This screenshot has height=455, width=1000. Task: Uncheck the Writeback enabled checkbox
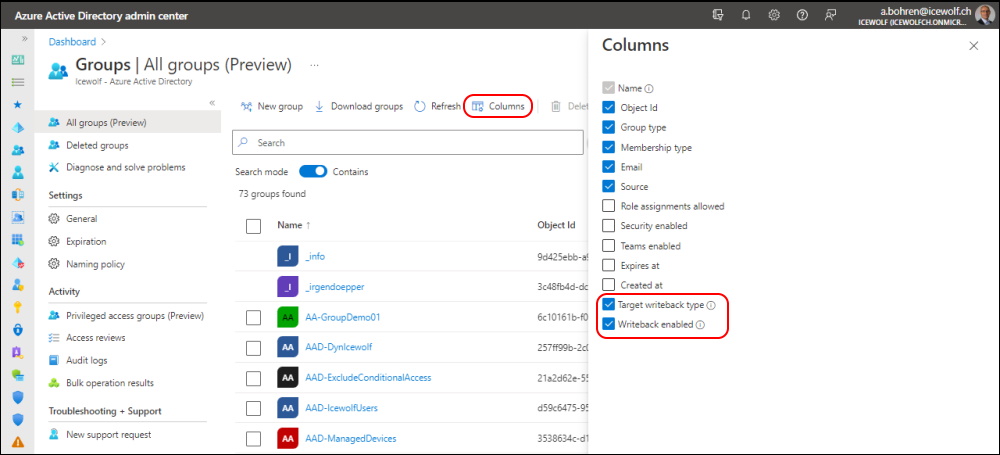click(x=609, y=324)
